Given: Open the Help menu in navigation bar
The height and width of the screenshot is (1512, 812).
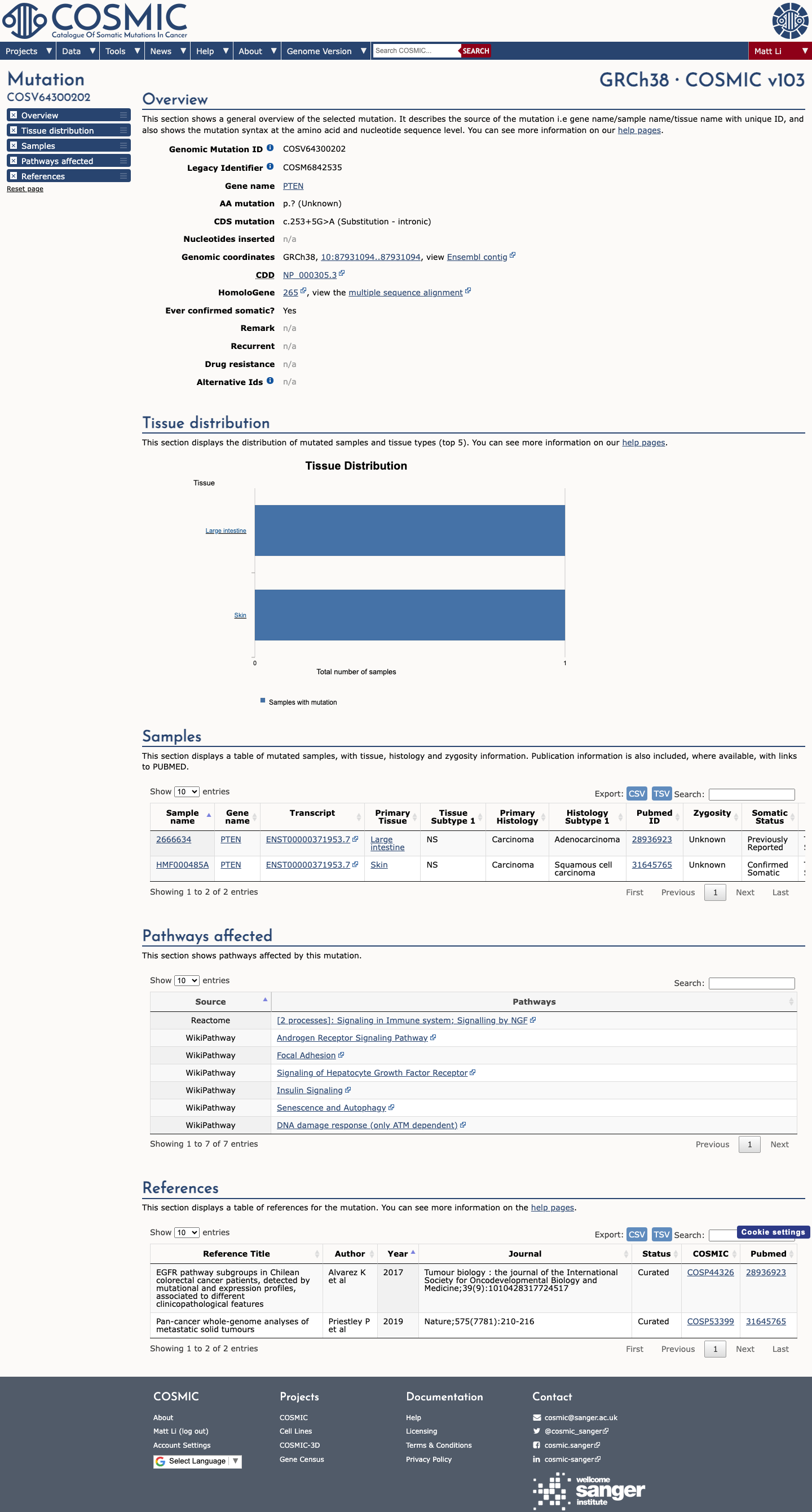Looking at the screenshot, I should (x=211, y=51).
